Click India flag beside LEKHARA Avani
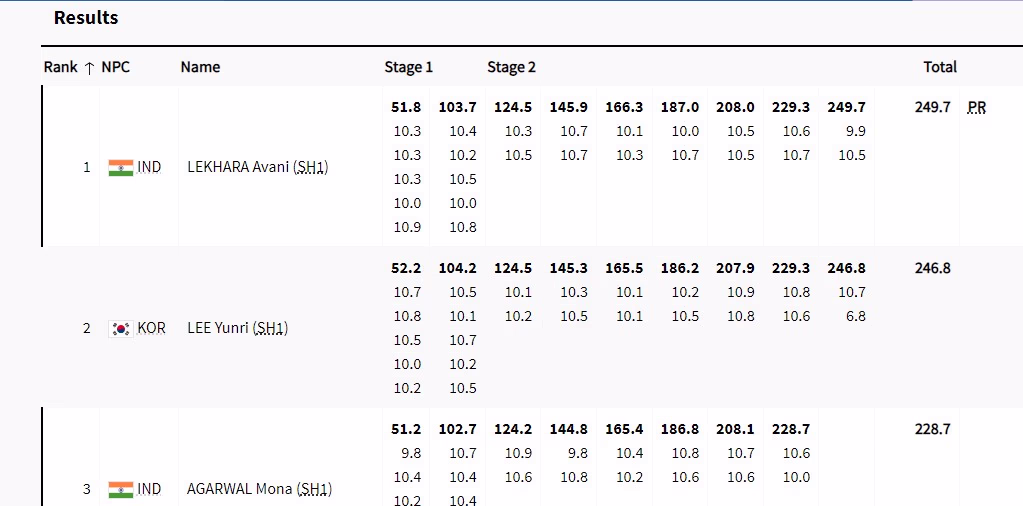Image resolution: width=1023 pixels, height=506 pixels. (120, 167)
